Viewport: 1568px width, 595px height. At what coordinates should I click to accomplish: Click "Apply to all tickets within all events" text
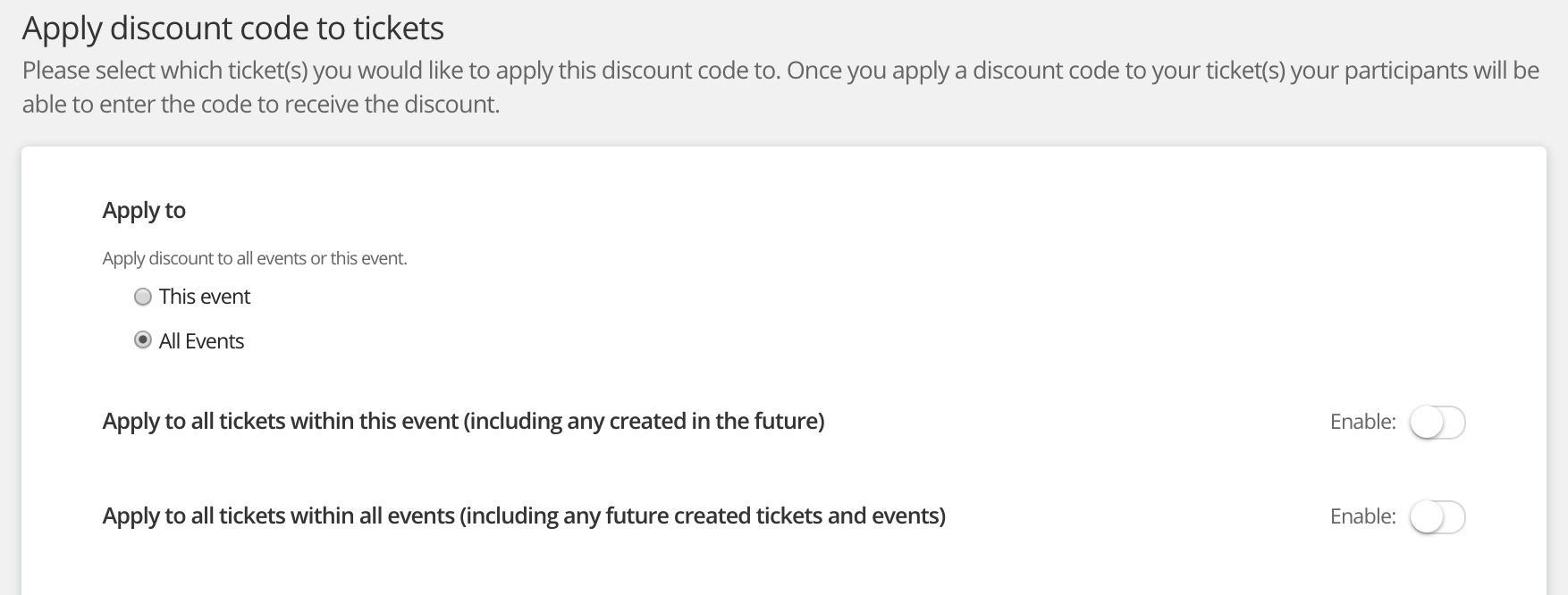pos(279,515)
